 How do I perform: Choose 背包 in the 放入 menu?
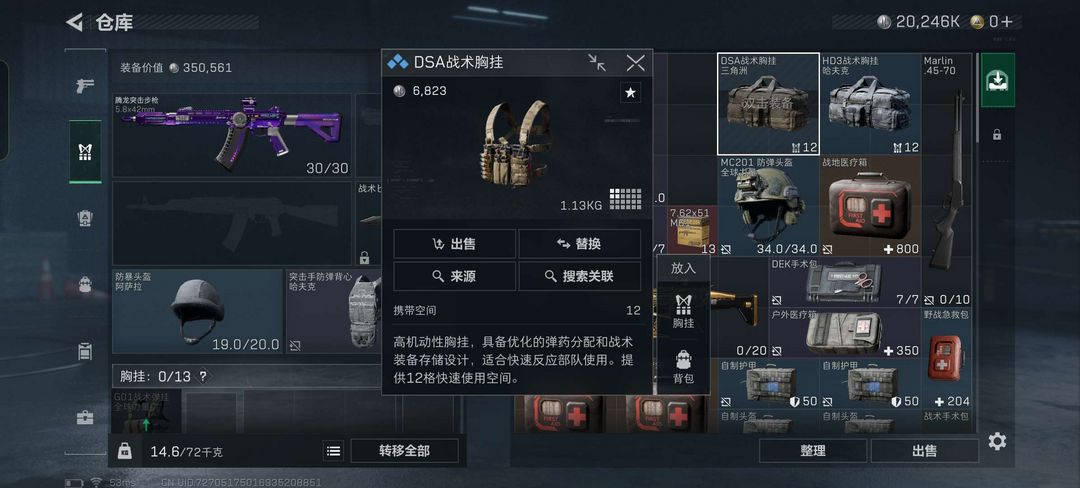coord(683,365)
